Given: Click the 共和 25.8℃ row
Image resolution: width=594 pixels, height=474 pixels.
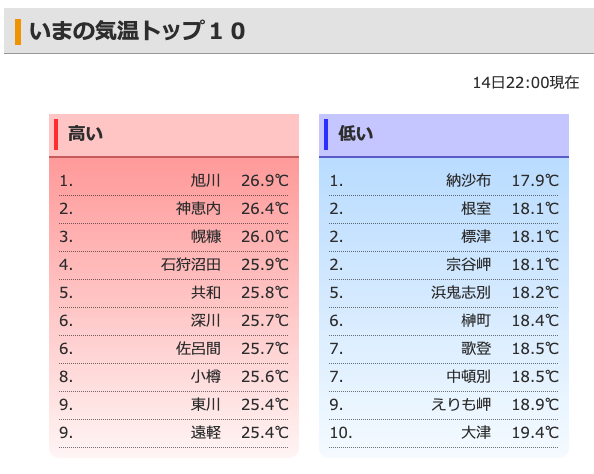Looking at the screenshot, I should (x=174, y=293).
